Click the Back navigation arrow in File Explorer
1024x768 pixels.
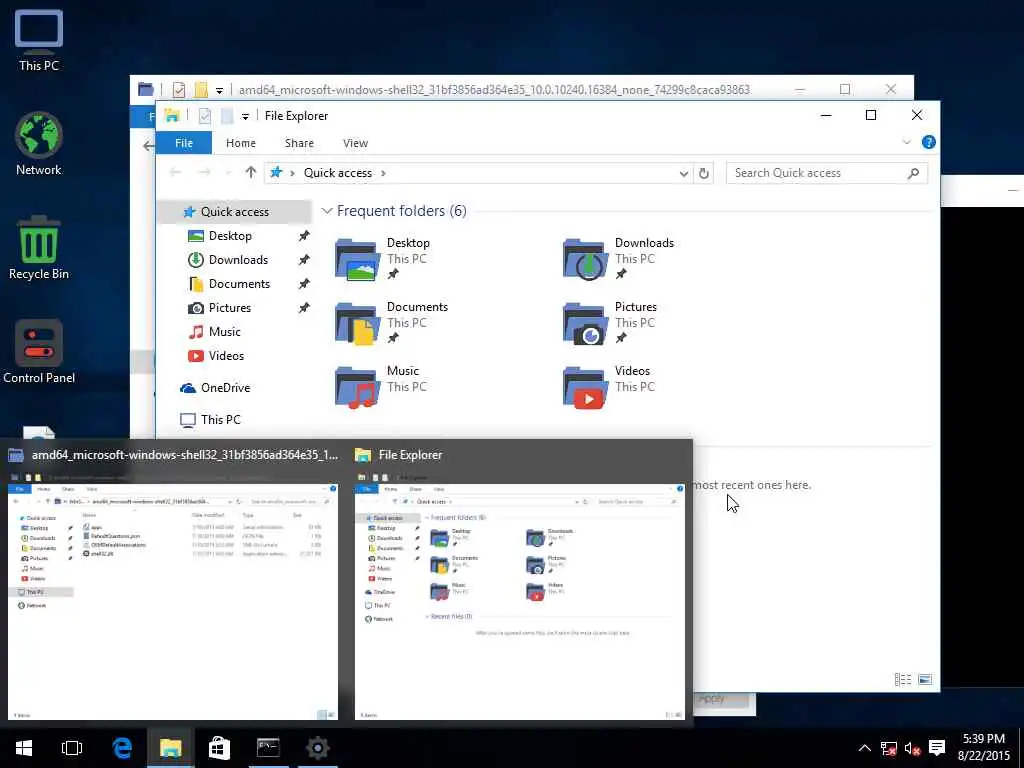pyautogui.click(x=175, y=172)
